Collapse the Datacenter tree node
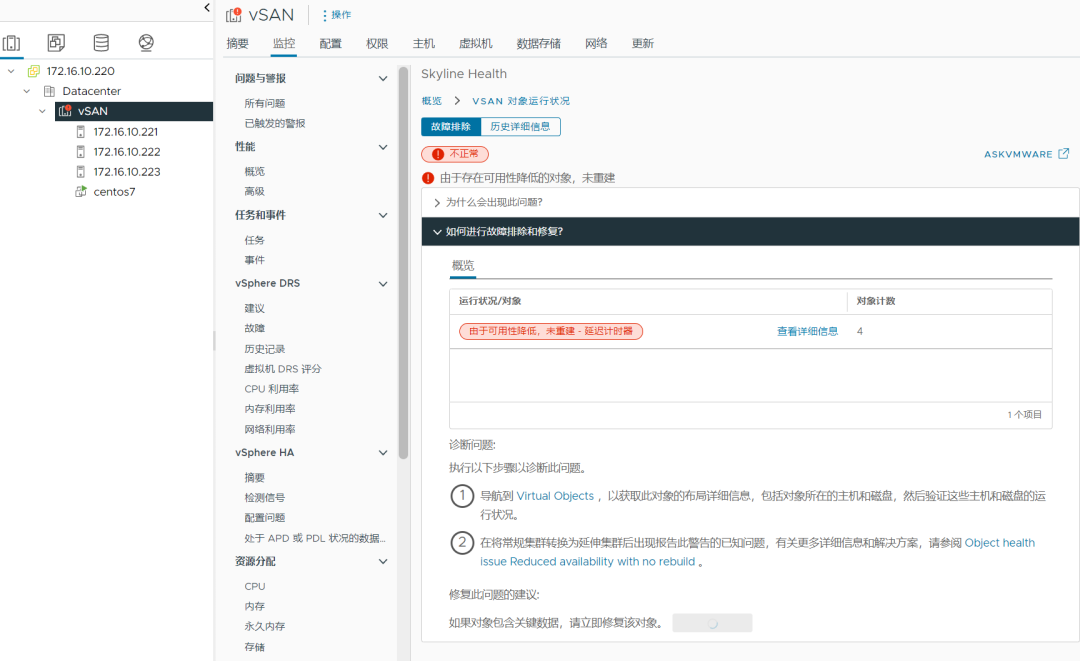1080x661 pixels. pos(27,91)
